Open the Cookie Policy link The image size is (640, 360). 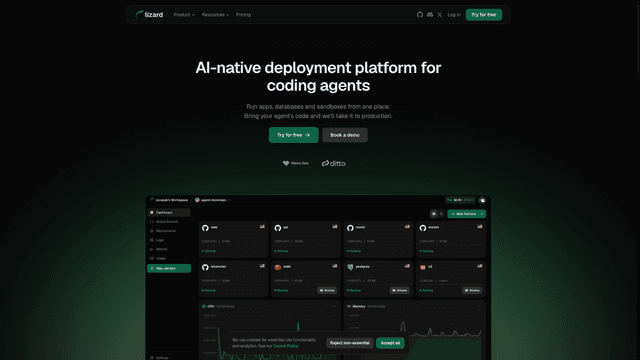[x=286, y=346]
